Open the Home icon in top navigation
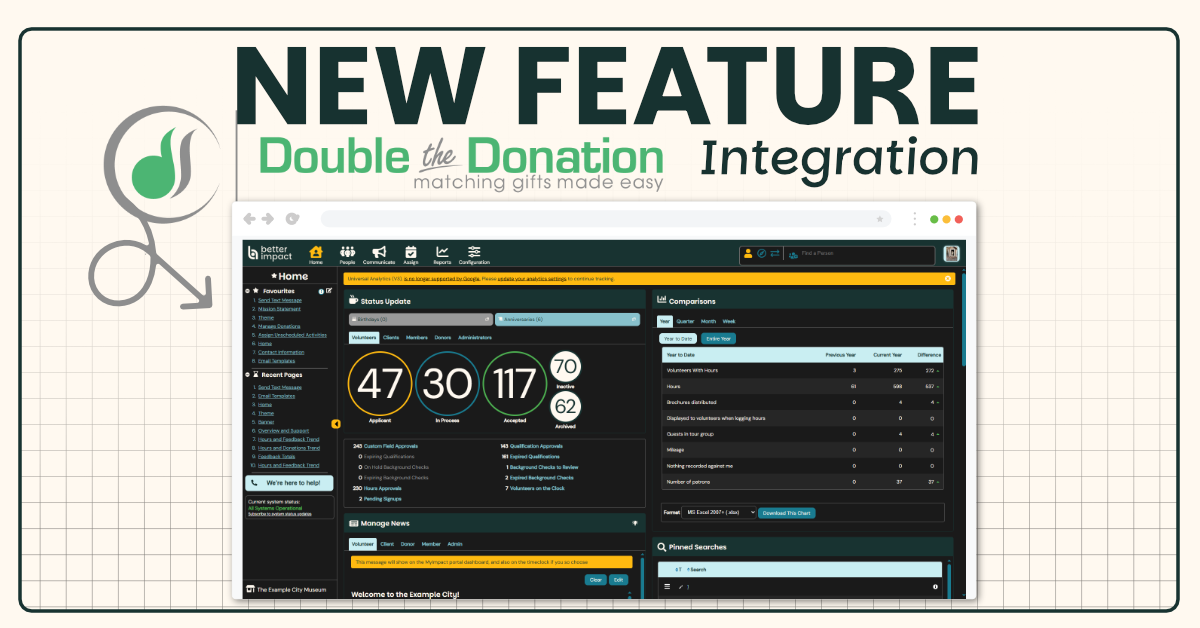Image resolution: width=1200 pixels, height=628 pixels. (x=316, y=254)
